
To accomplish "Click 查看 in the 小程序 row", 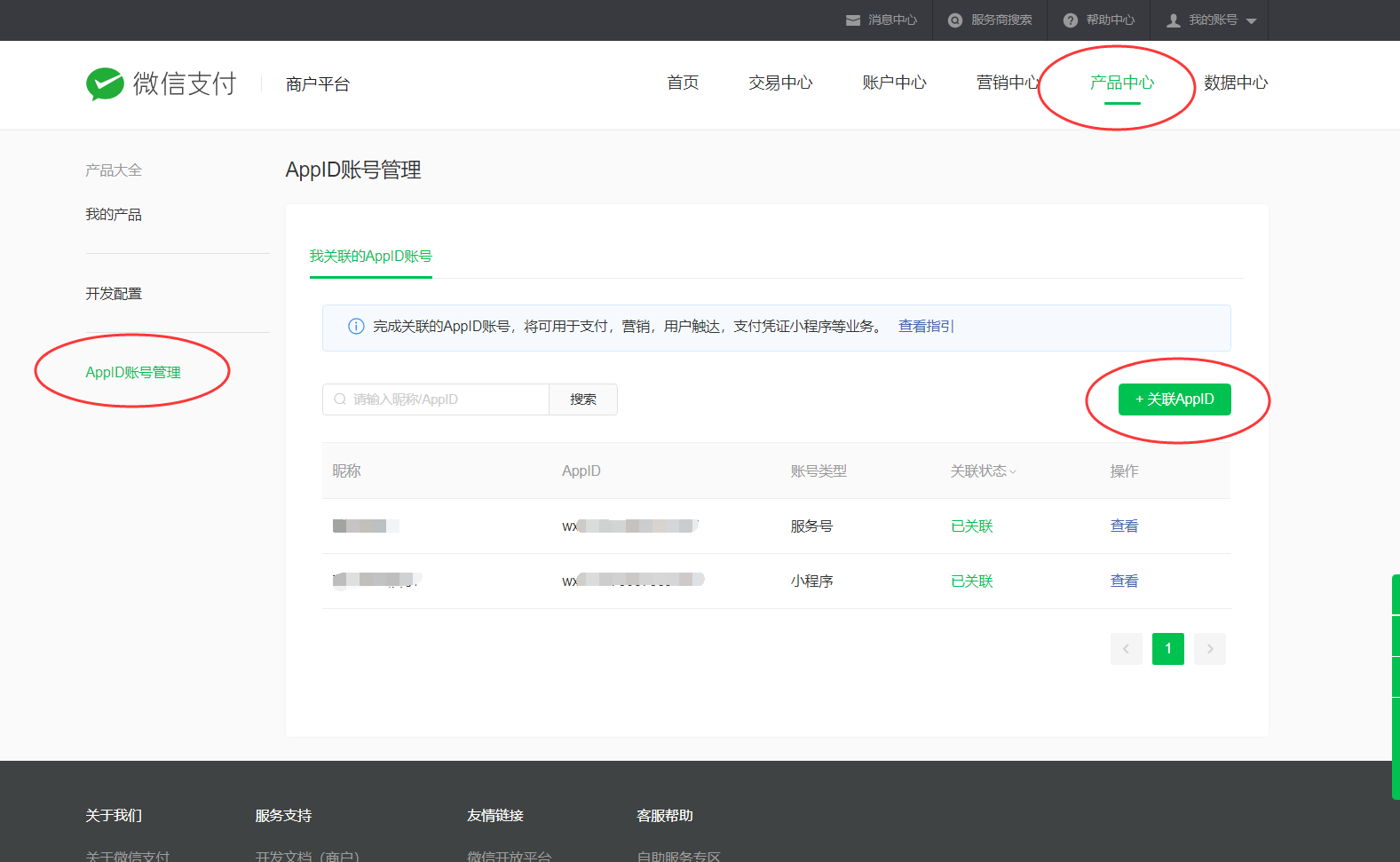I will coord(1124,581).
